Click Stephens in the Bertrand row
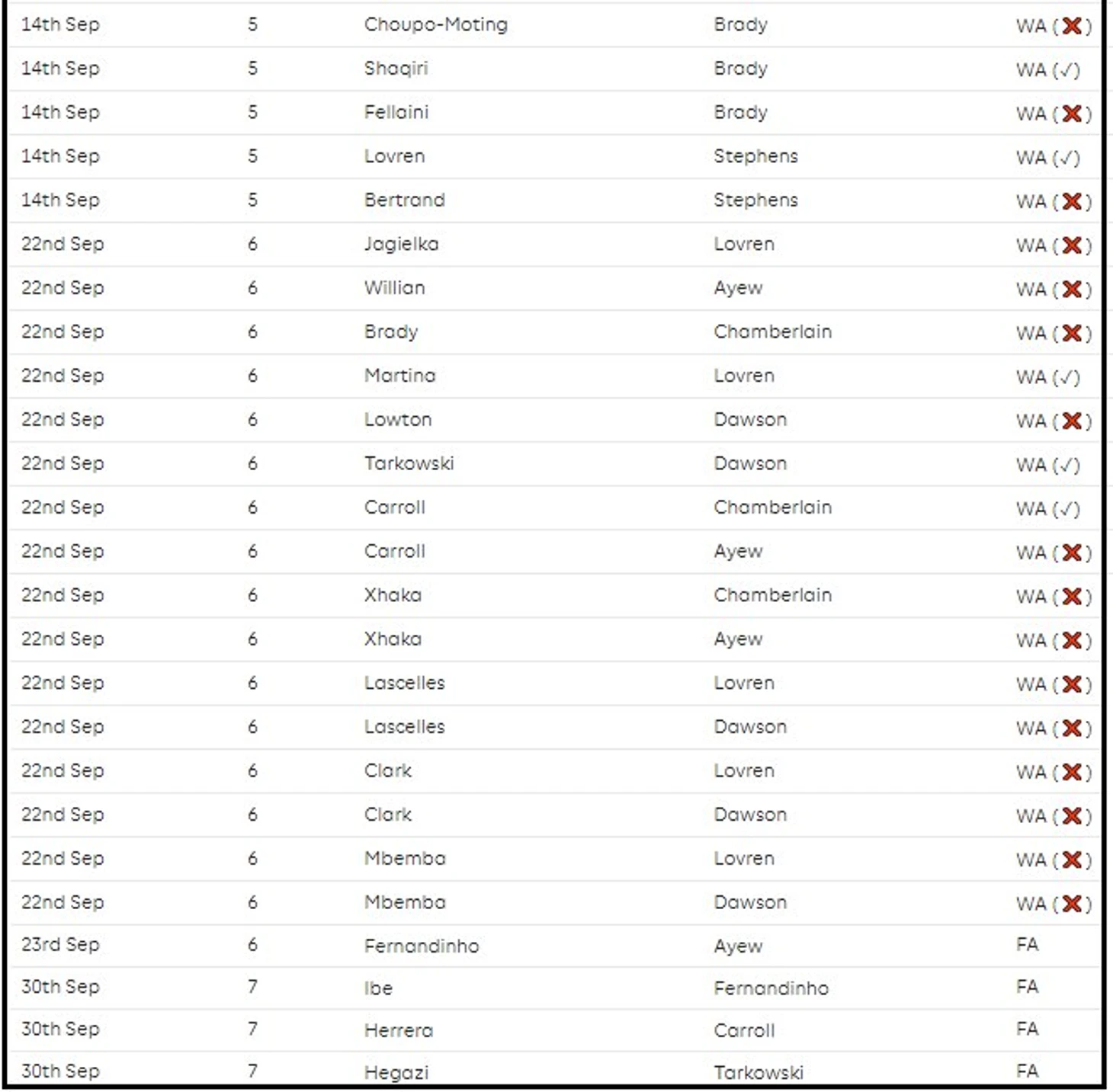 (755, 200)
